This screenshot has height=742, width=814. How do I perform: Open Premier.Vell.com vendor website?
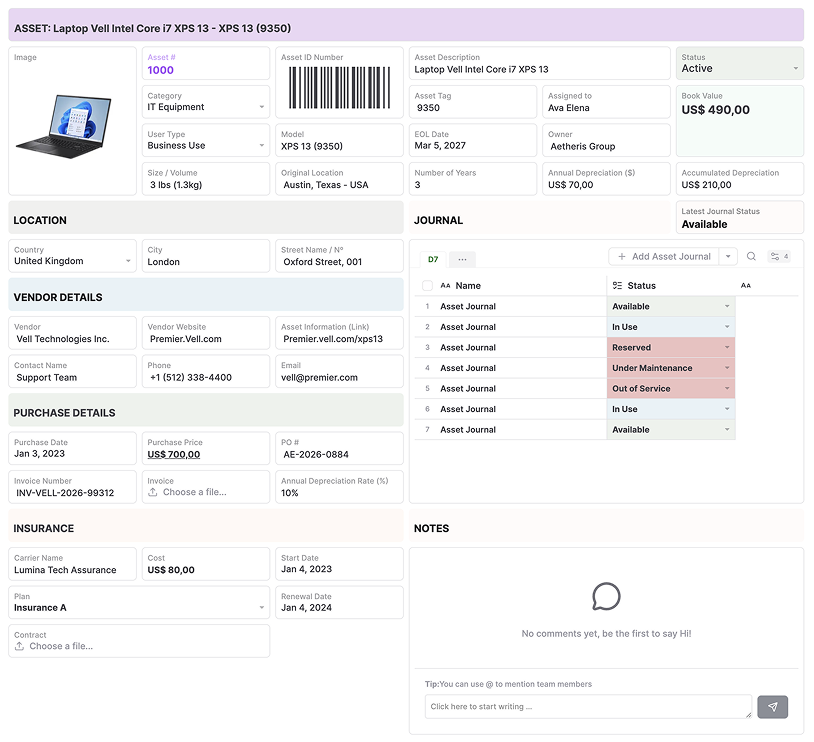tap(186, 339)
